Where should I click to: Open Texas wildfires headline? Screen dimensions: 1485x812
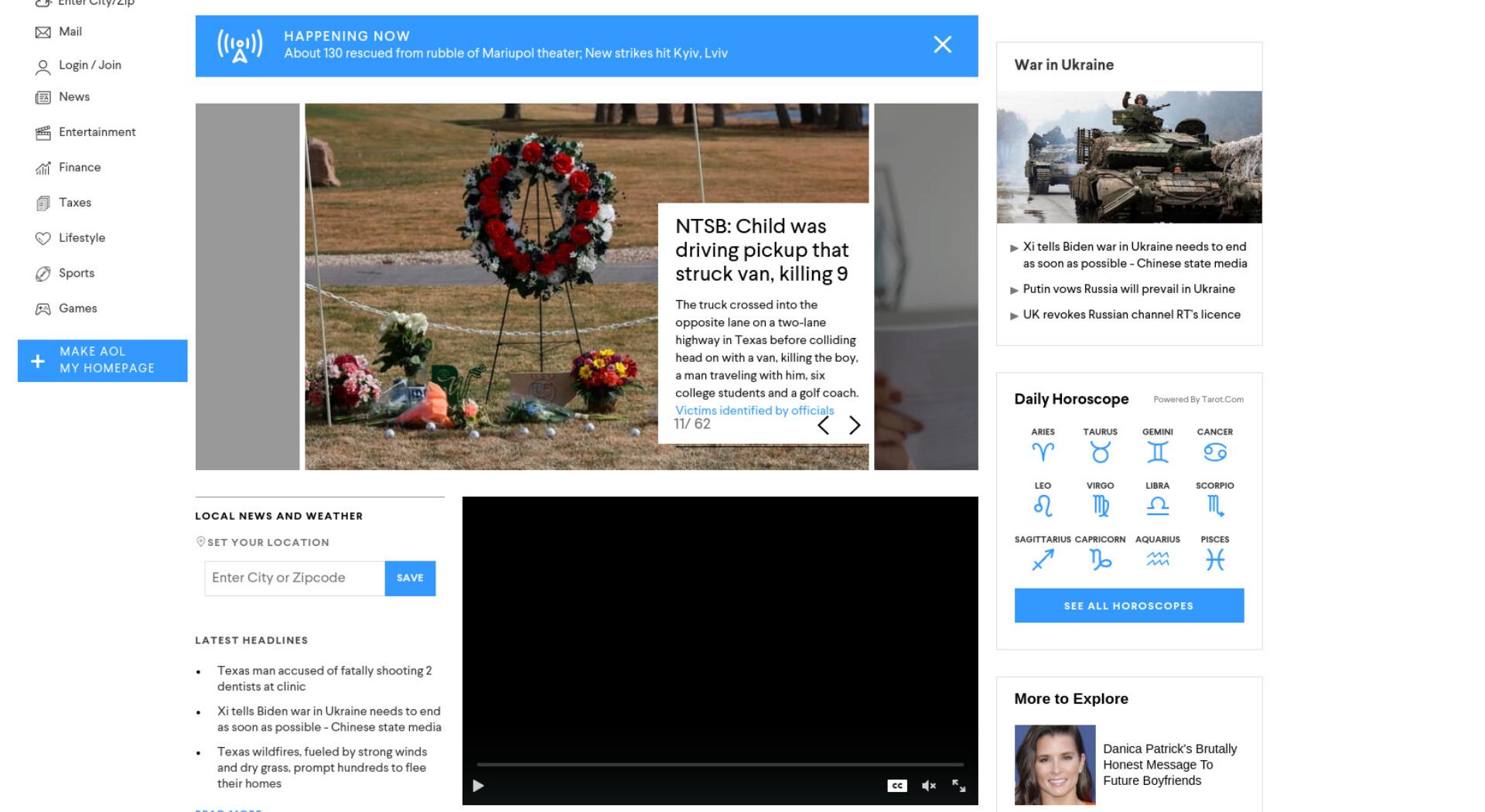click(x=322, y=767)
